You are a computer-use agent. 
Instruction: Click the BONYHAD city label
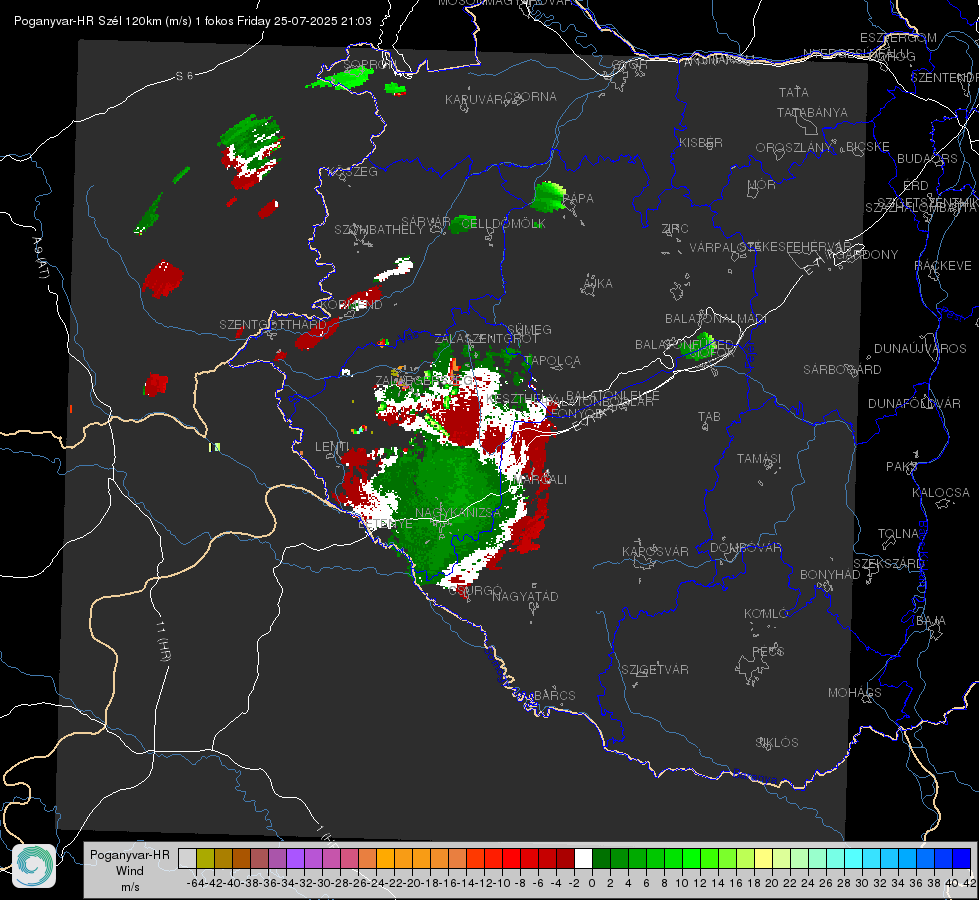click(830, 575)
